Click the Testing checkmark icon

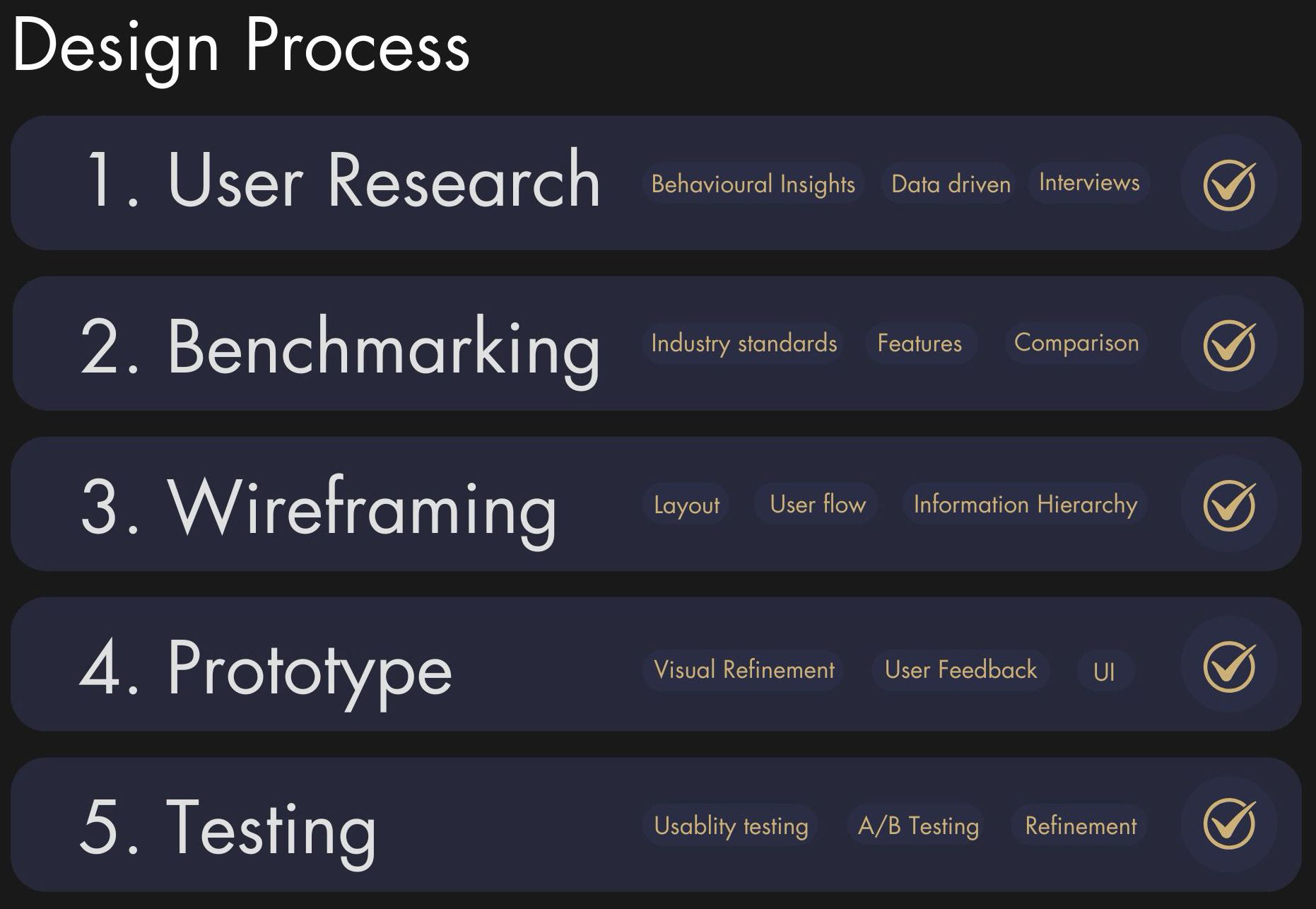pyautogui.click(x=1229, y=823)
